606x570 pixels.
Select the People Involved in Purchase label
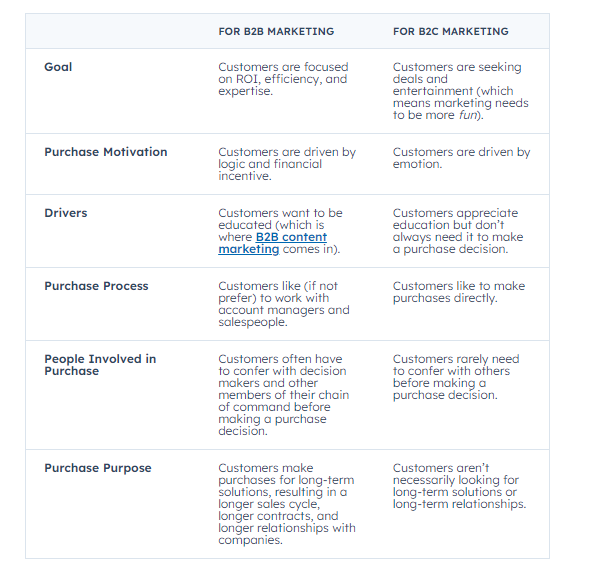(x=100, y=365)
